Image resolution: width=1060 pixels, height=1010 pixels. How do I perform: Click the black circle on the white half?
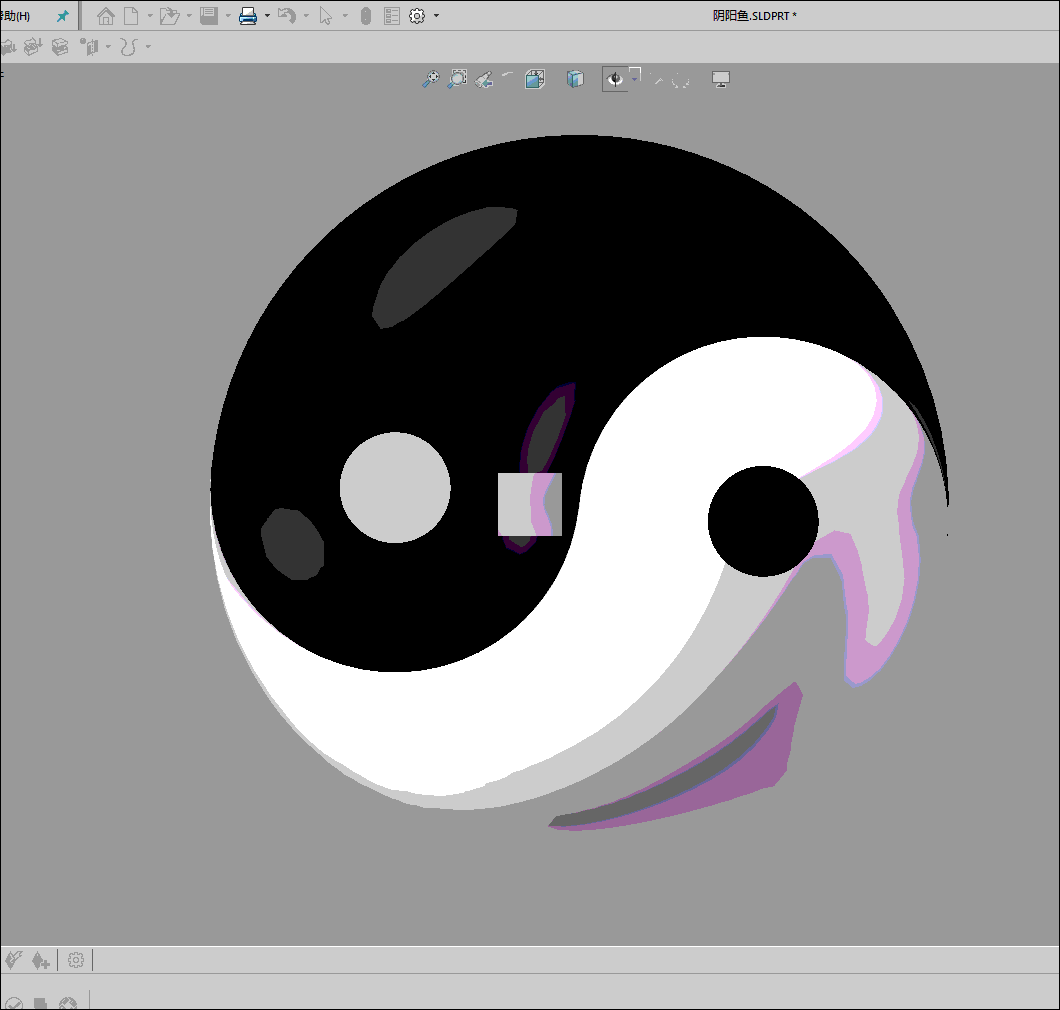pos(763,521)
